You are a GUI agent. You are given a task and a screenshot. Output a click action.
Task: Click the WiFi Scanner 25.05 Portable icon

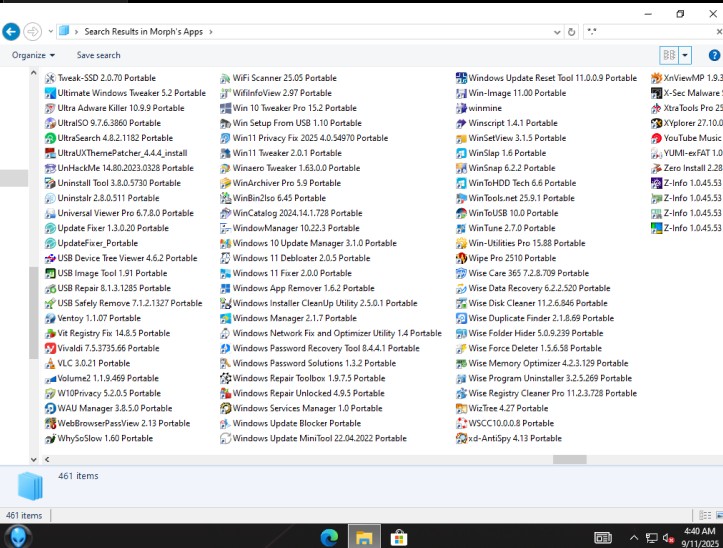pos(225,78)
